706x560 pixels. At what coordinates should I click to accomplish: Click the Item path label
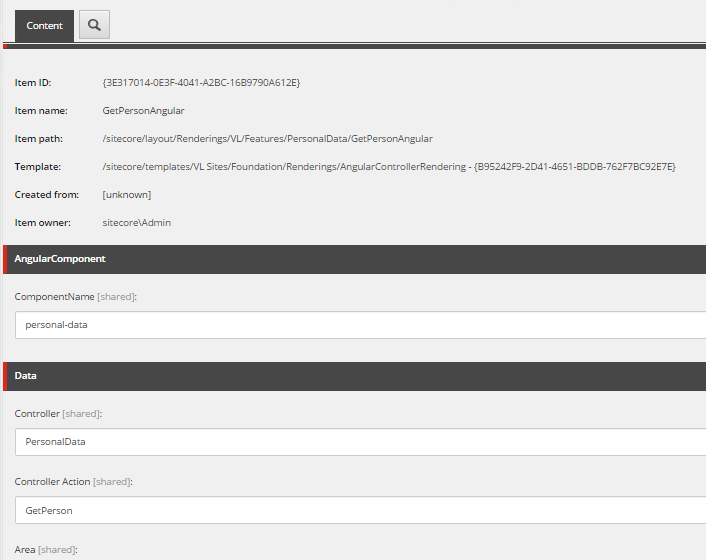[x=39, y=139]
